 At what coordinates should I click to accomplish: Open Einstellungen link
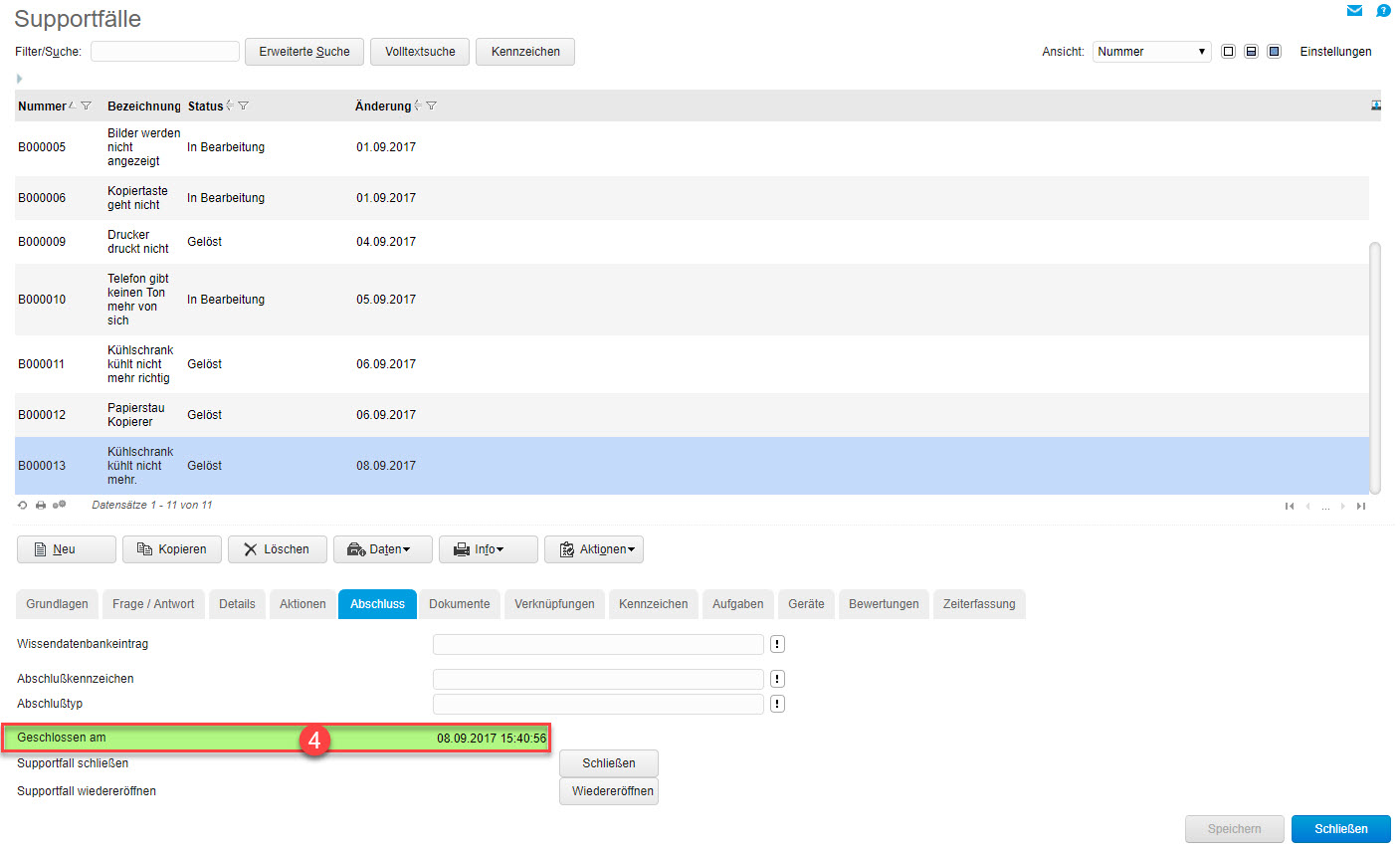[x=1335, y=52]
